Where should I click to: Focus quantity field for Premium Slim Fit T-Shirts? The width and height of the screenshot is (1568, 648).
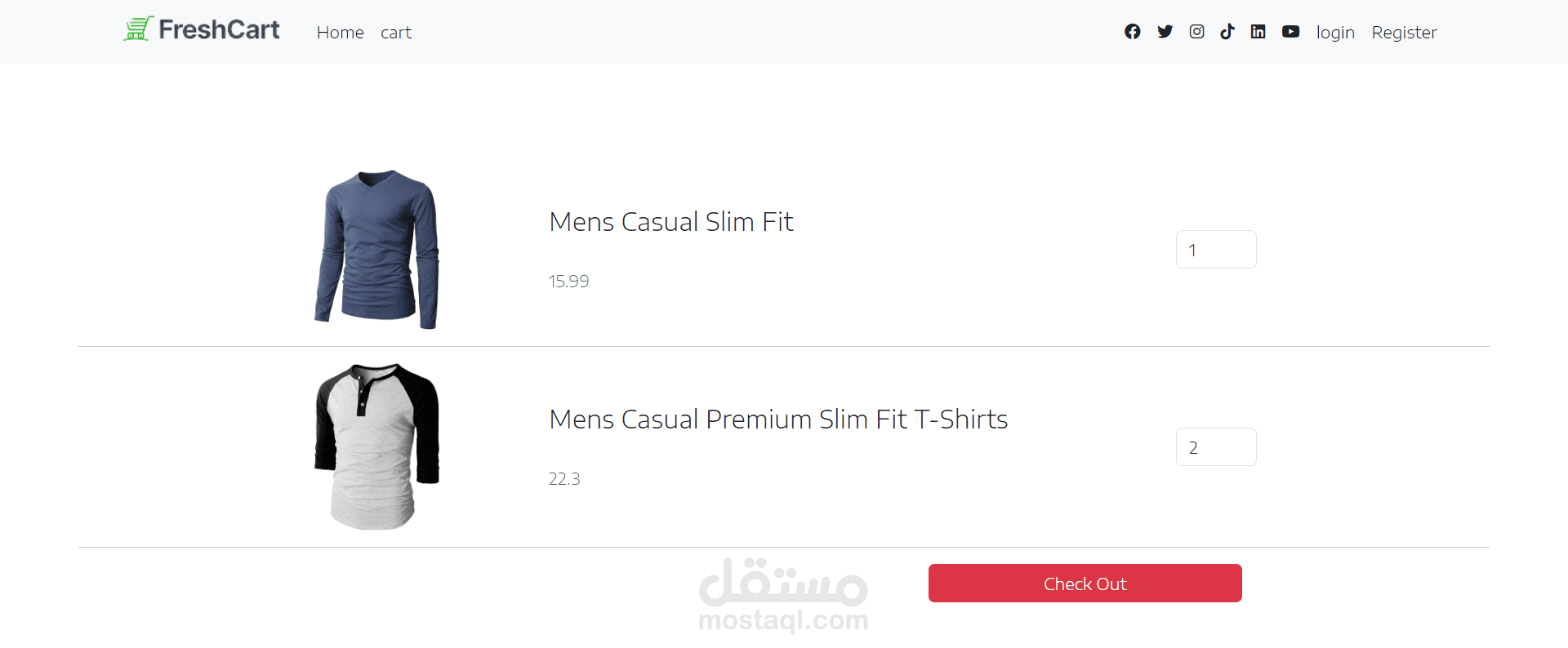pyautogui.click(x=1215, y=447)
